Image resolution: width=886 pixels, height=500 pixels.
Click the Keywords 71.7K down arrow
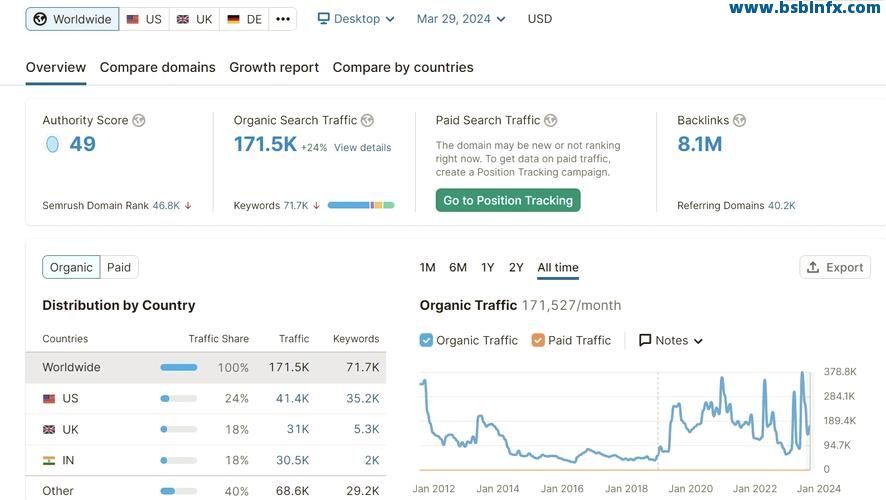point(316,206)
